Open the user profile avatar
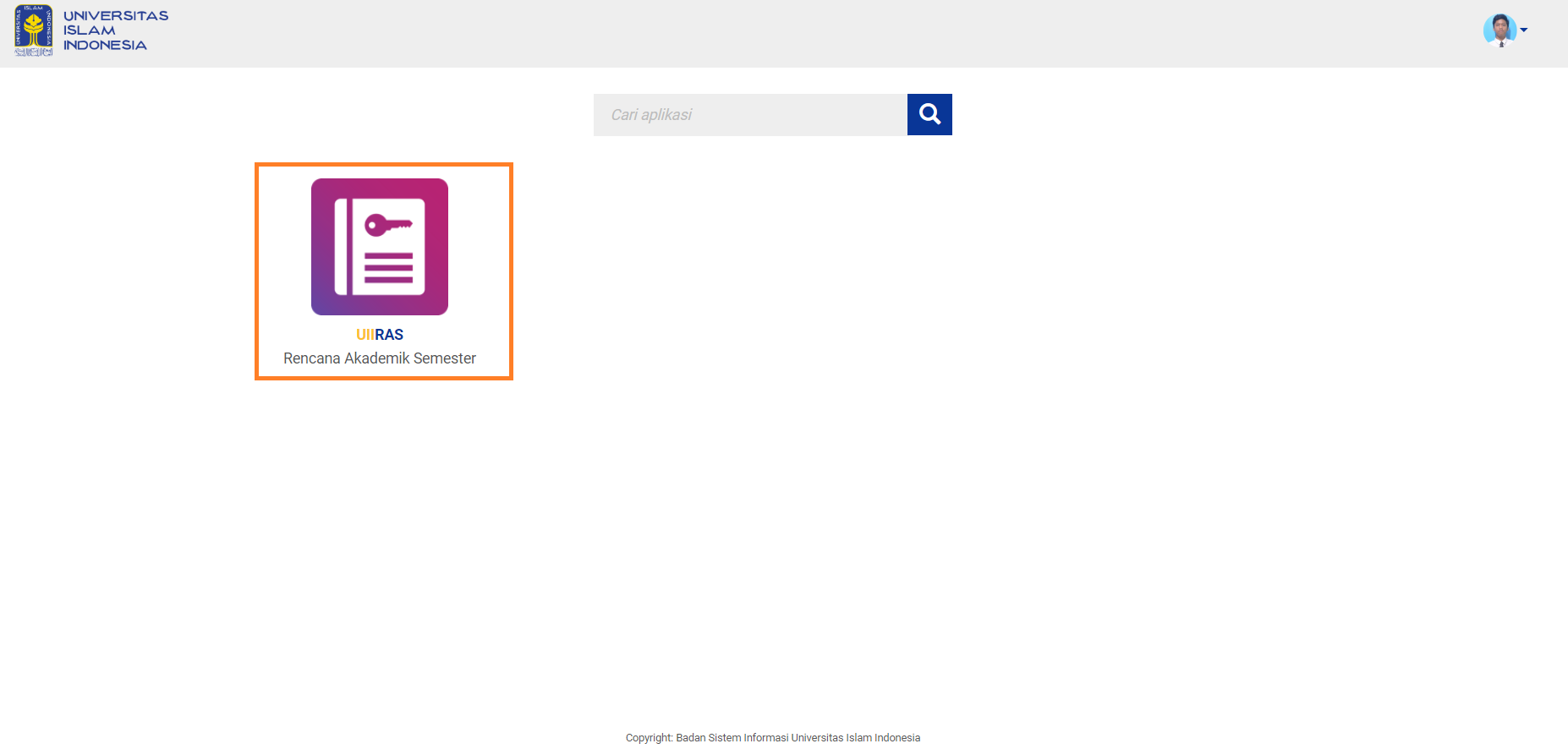This screenshot has width=1568, height=749. click(x=1499, y=30)
